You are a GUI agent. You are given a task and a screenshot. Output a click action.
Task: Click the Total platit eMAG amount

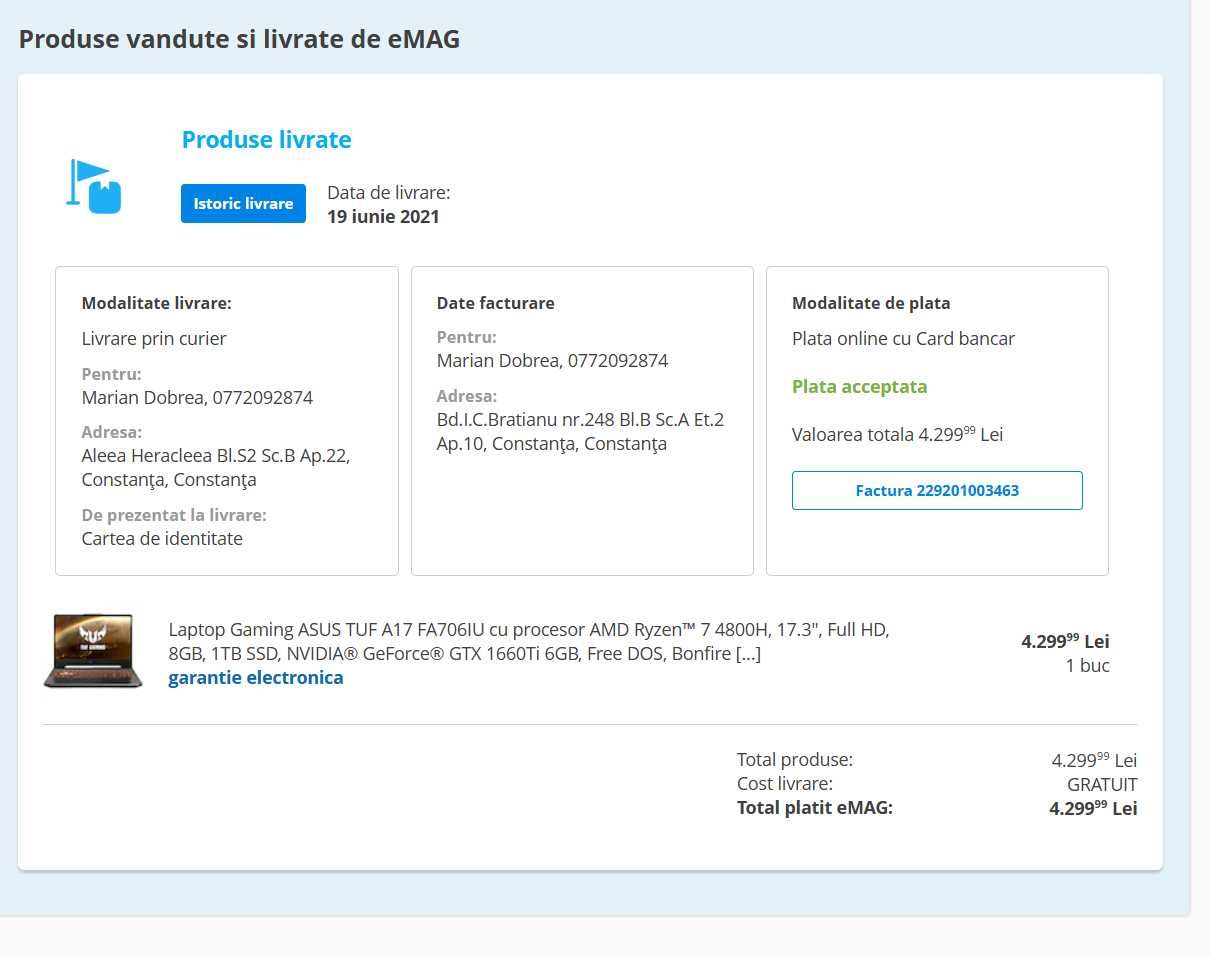(x=1093, y=808)
